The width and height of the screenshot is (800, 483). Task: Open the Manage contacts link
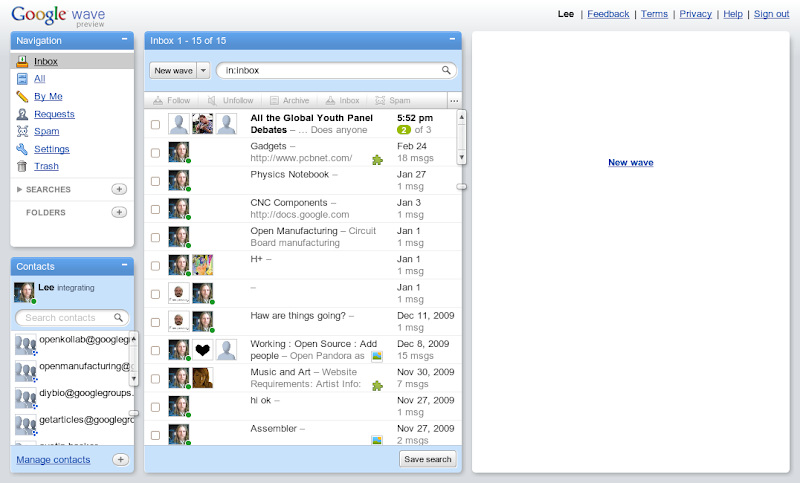tap(53, 460)
